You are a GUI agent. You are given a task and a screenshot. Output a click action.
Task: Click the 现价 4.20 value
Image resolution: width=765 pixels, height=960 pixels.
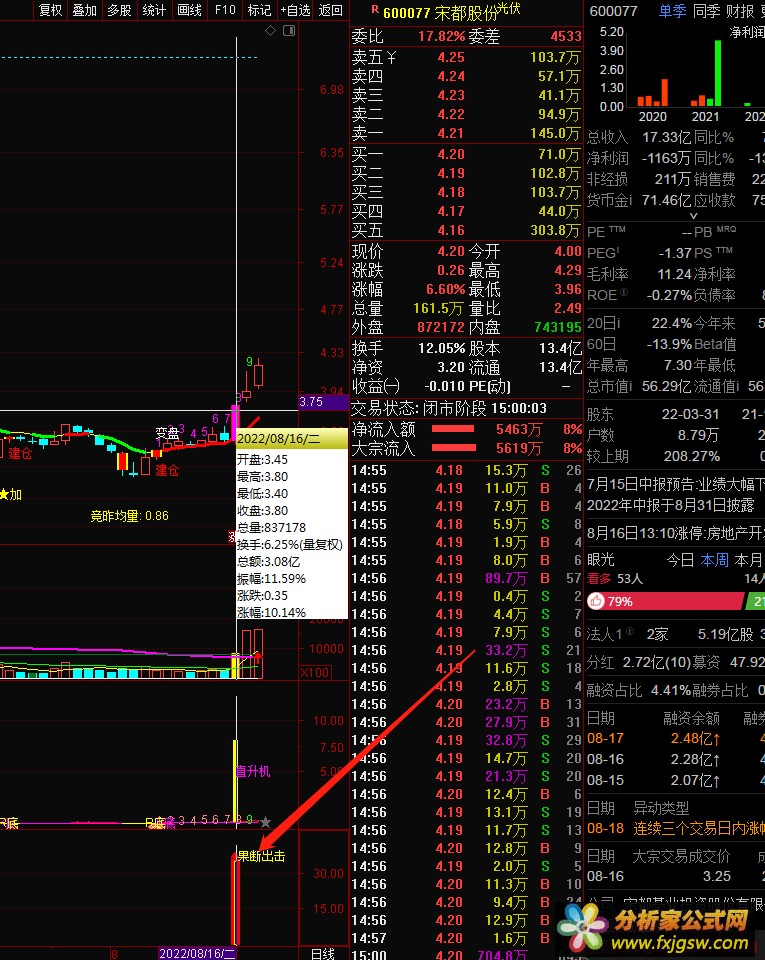(451, 252)
